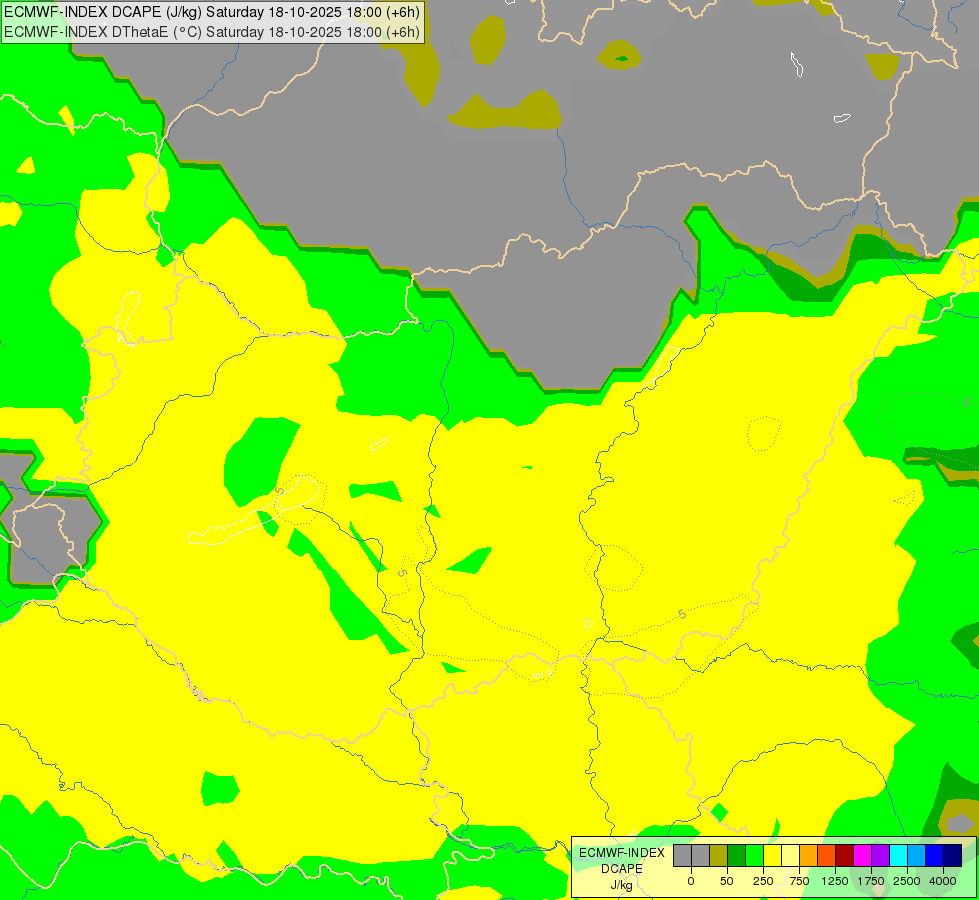This screenshot has width=979, height=900.
Task: Select the olive legend color swatch
Action: pos(719,855)
